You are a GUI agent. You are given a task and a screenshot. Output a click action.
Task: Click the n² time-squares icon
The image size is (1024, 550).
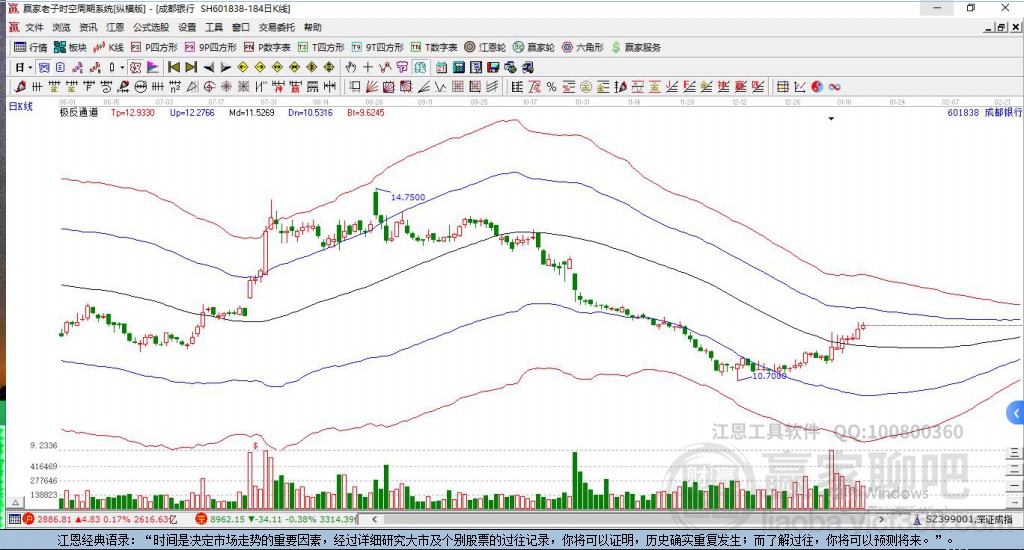click(174, 86)
